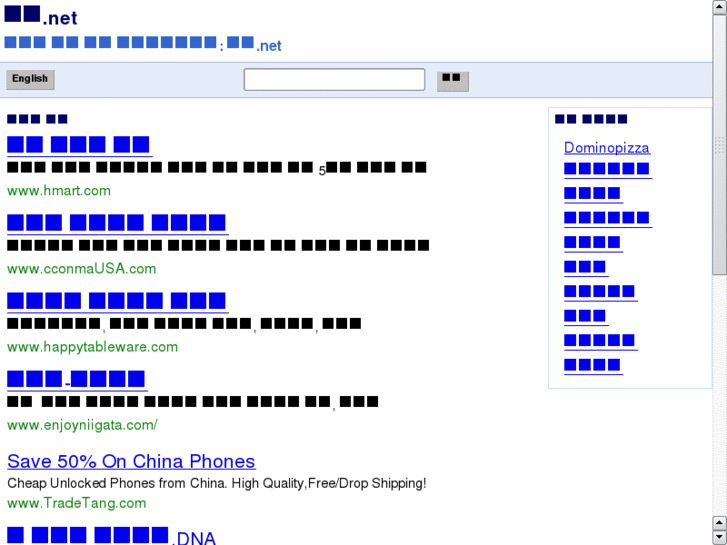
Task: Open the ad title above www.enjoyniigata.com/
Action: tap(77, 379)
